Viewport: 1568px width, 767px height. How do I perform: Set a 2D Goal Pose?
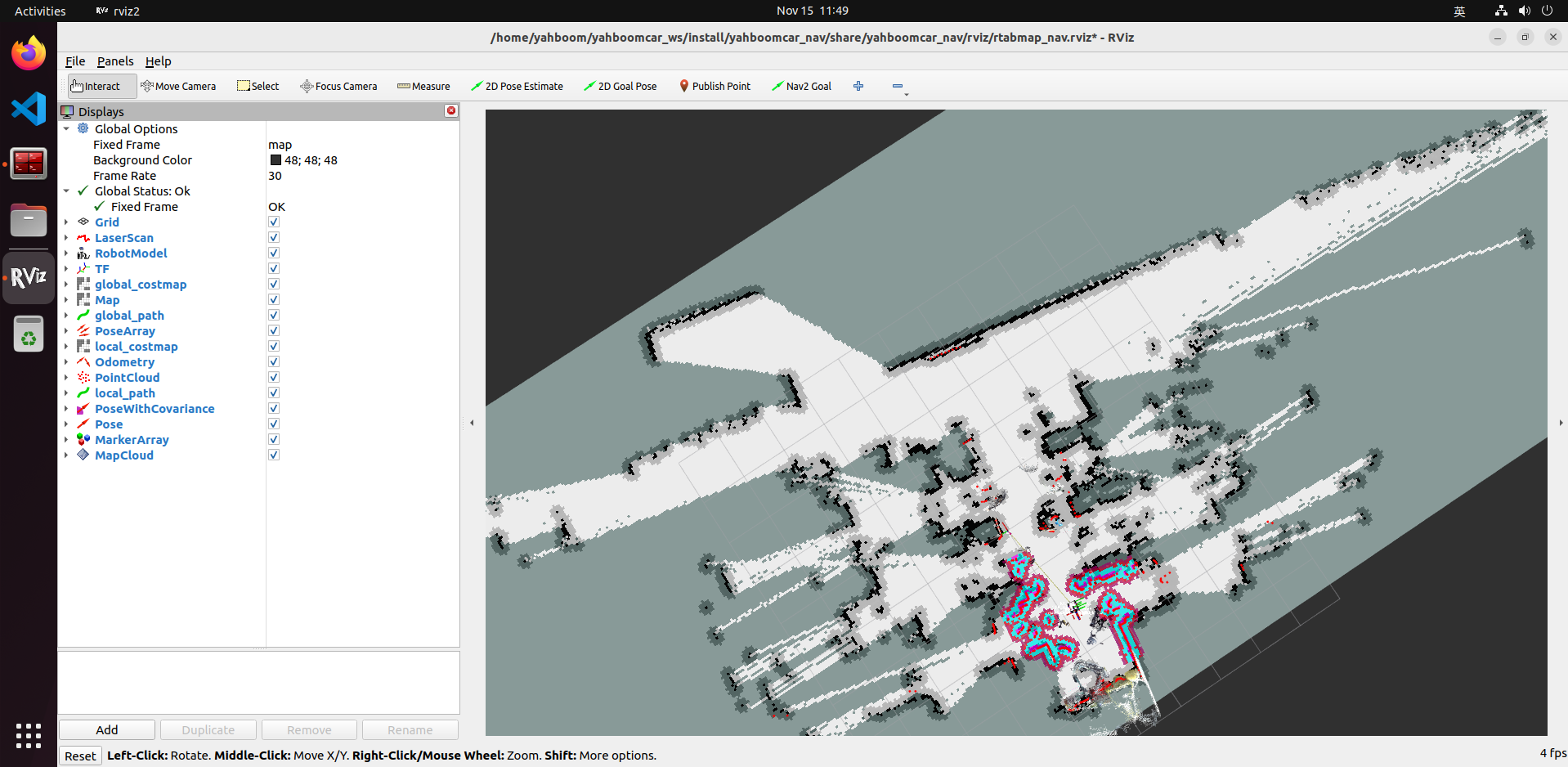pyautogui.click(x=620, y=86)
